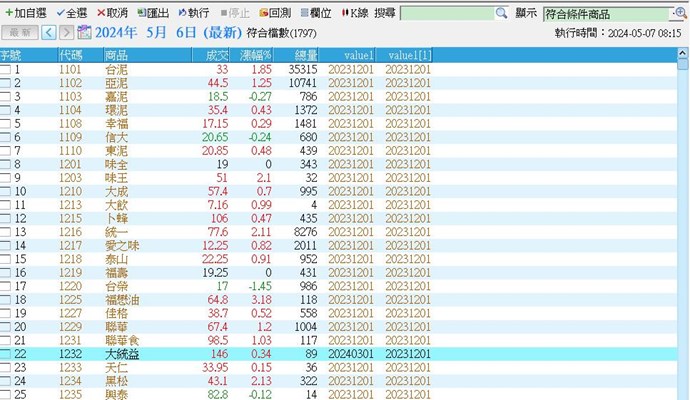Screen dimensions: 690x400
Task: Check the box for 台泥 row
Action: point(6,71)
